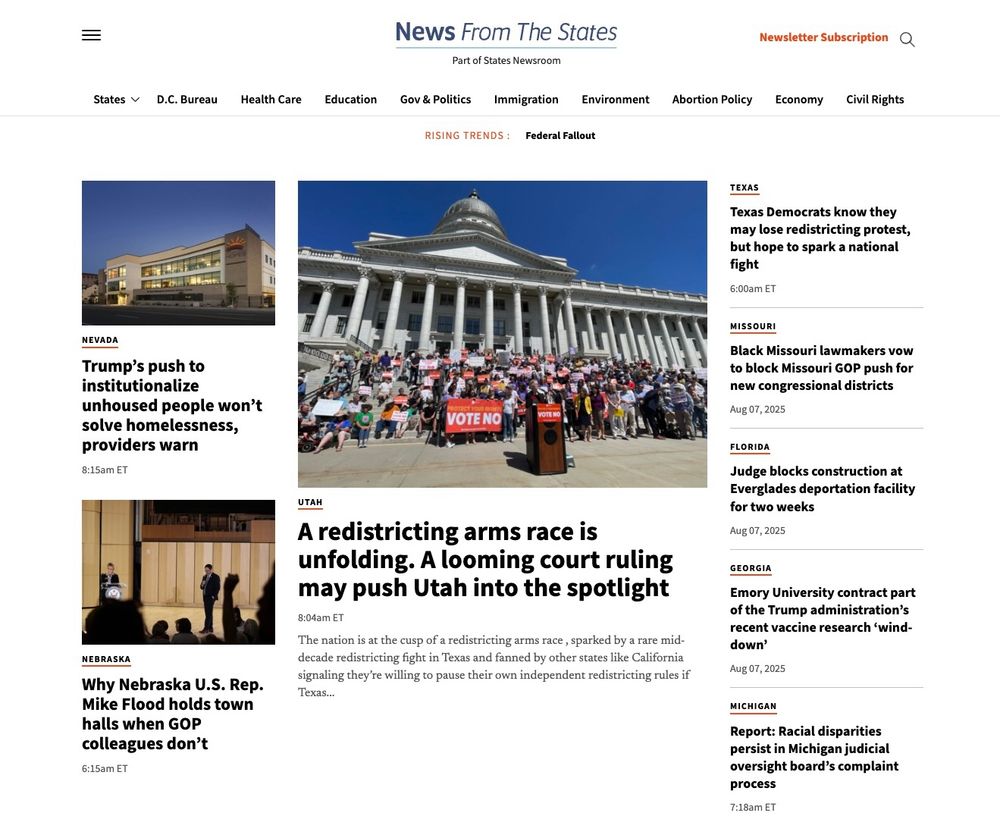Open Mike Flood town halls article

(172, 714)
